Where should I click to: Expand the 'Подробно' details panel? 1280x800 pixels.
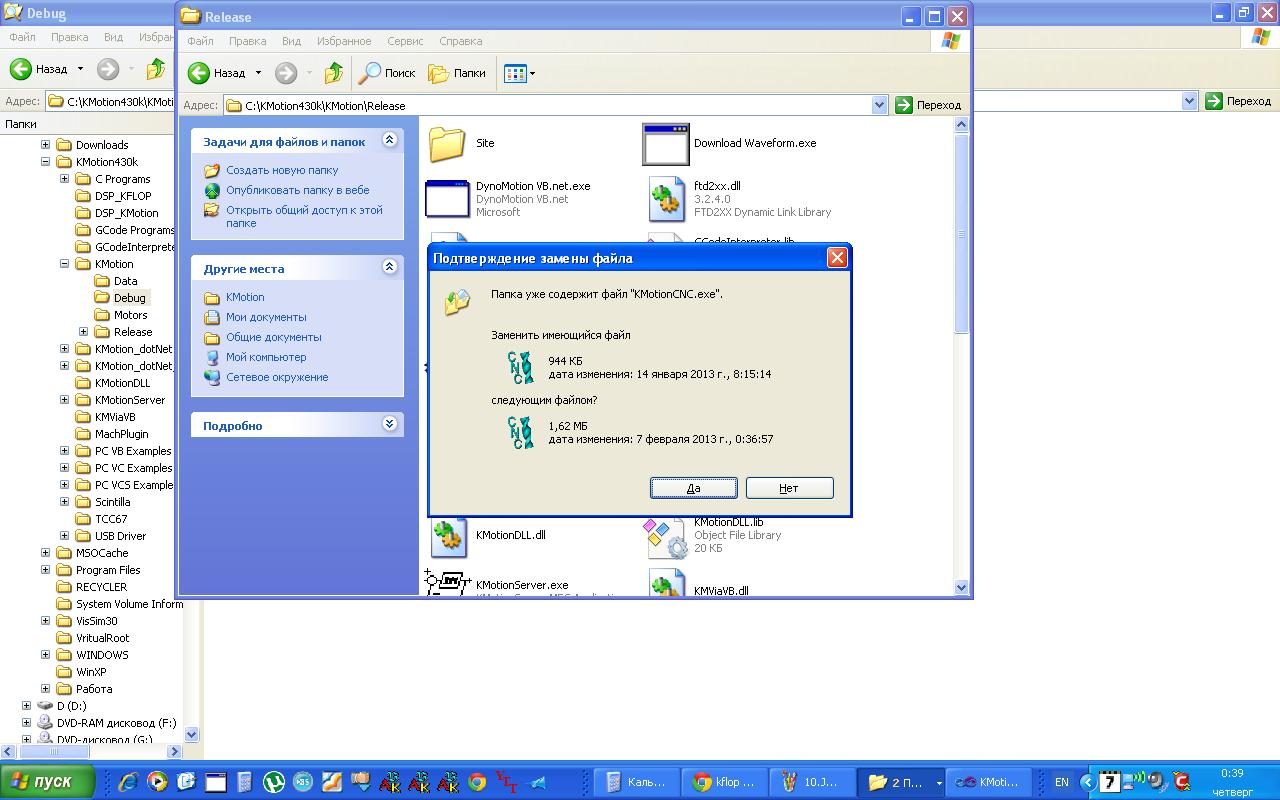[x=390, y=425]
